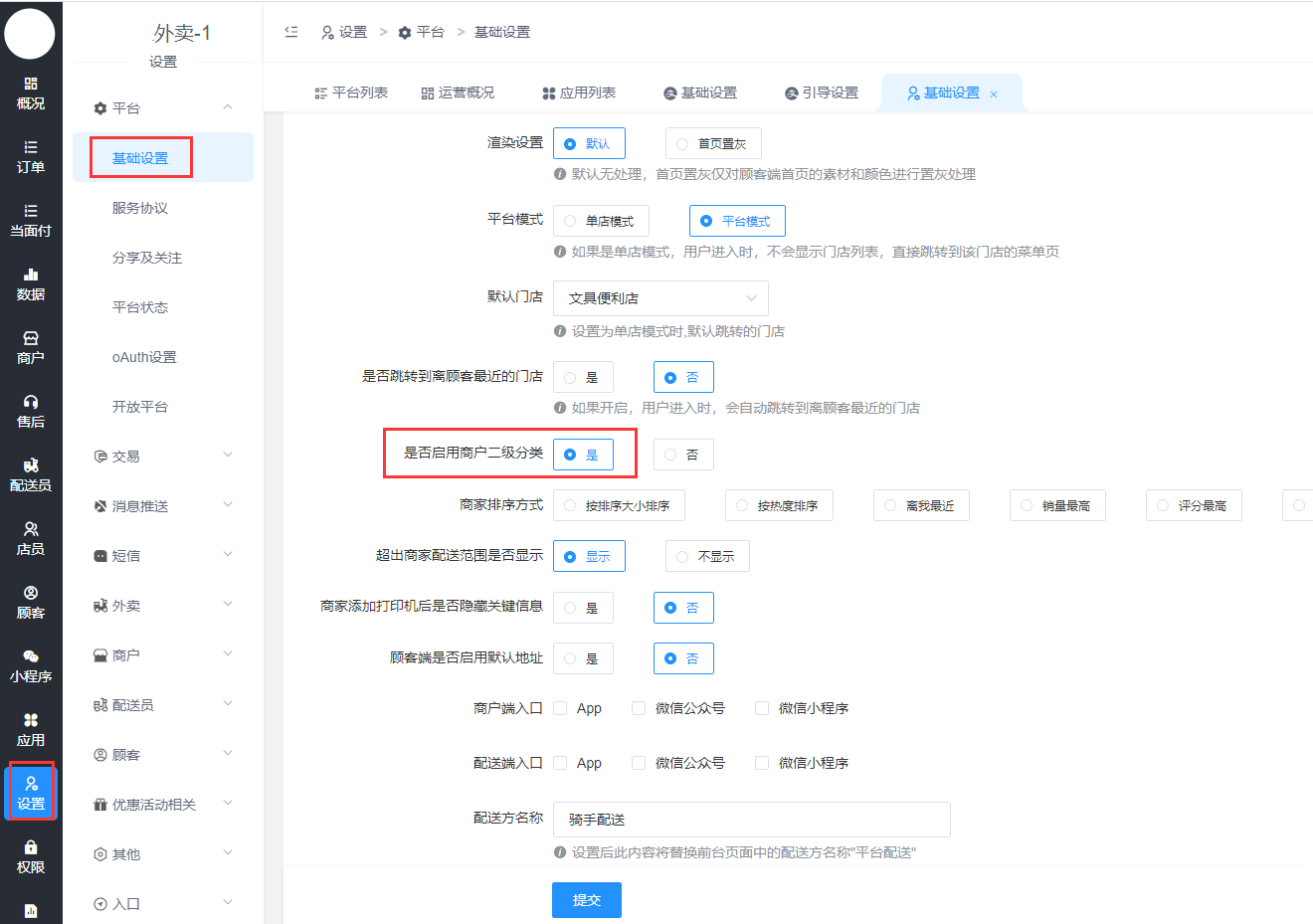Open 订单 orders in left sidebar
The image size is (1313, 924).
coord(31,157)
